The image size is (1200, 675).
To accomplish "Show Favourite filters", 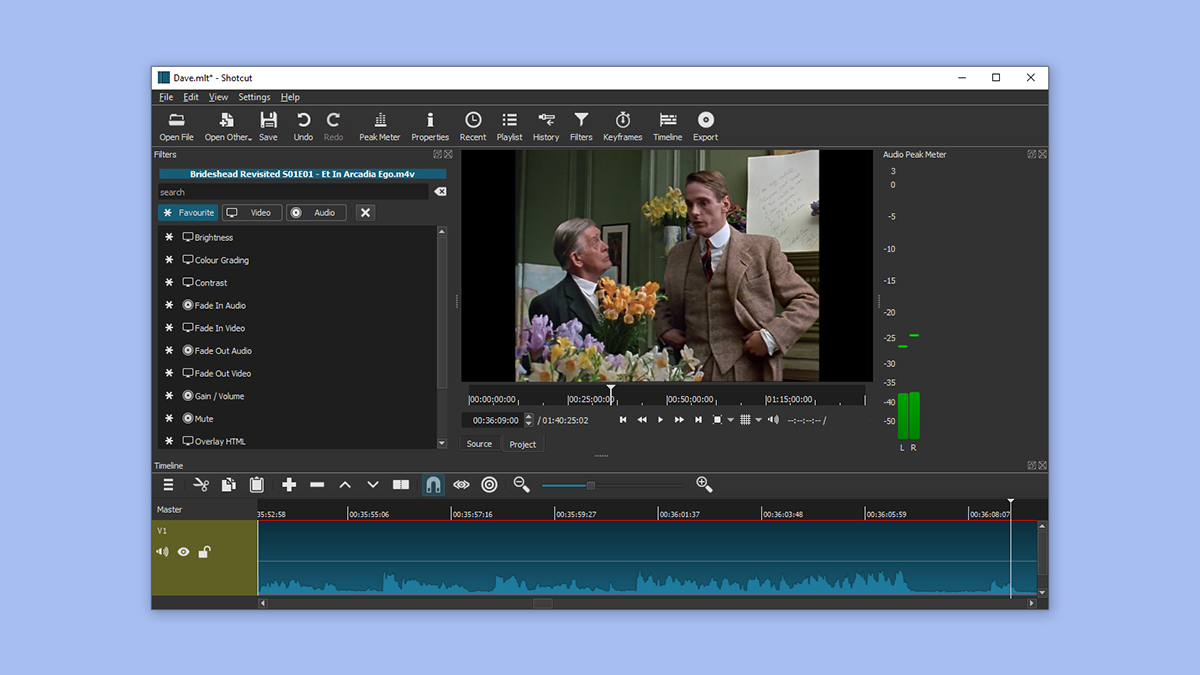I will tap(187, 213).
